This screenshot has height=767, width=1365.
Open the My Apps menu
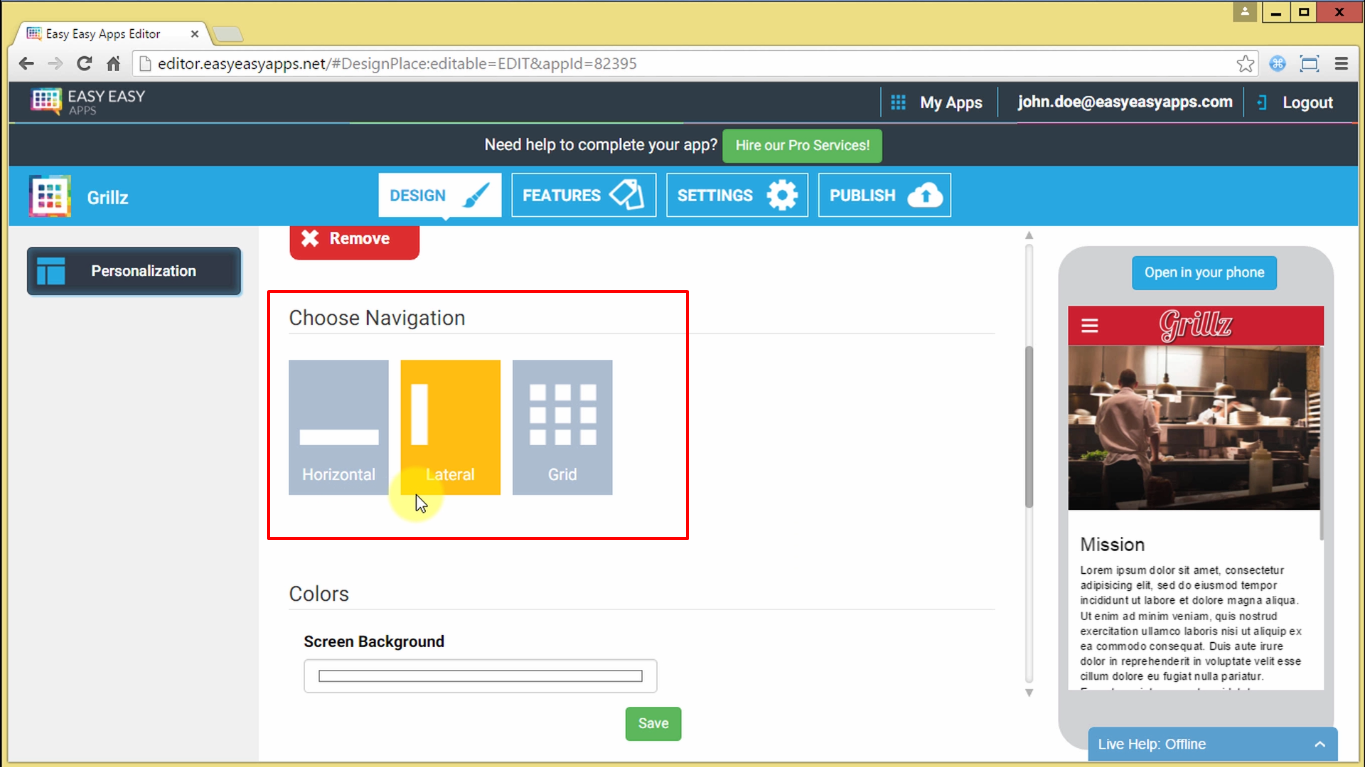[937, 102]
